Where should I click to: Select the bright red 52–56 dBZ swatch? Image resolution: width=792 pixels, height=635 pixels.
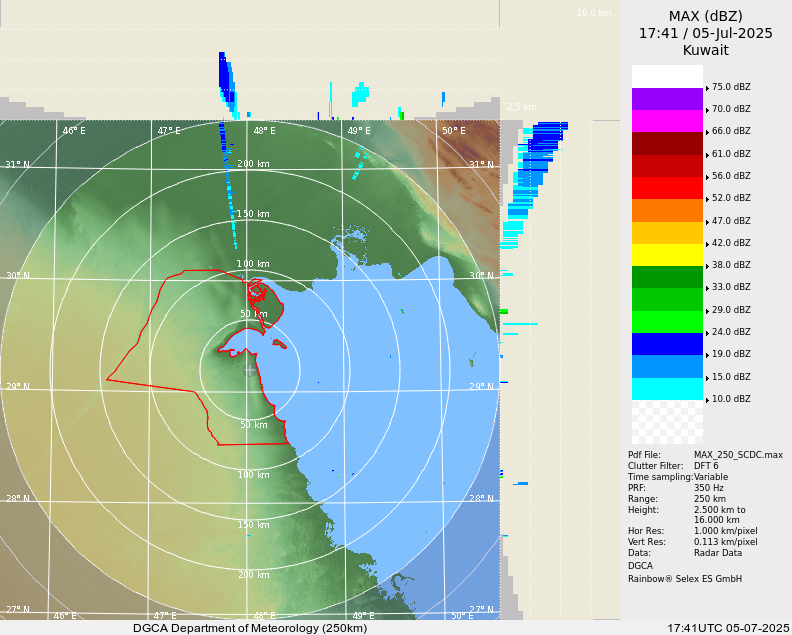pyautogui.click(x=667, y=188)
